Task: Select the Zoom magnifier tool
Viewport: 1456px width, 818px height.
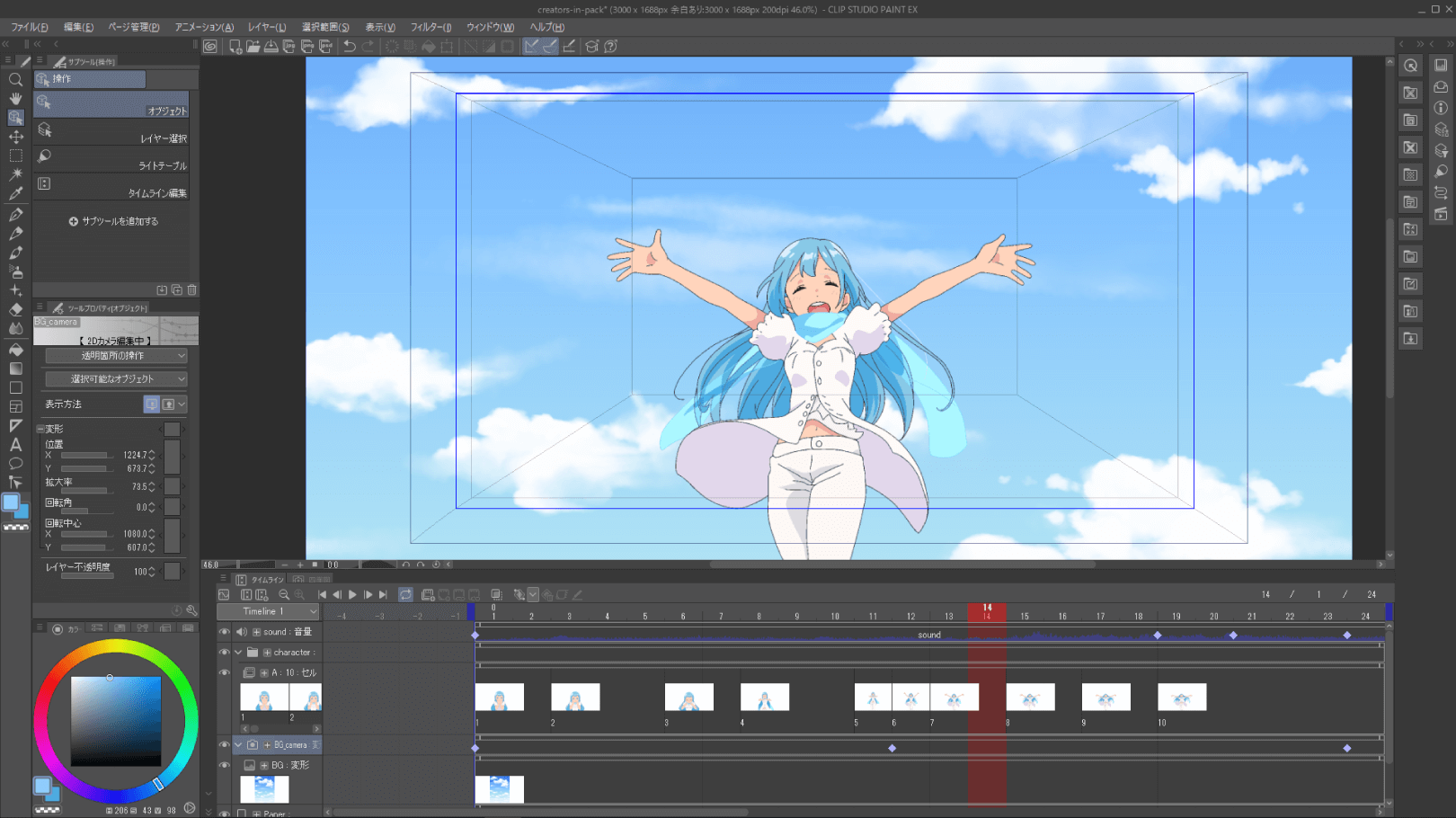Action: pyautogui.click(x=15, y=79)
